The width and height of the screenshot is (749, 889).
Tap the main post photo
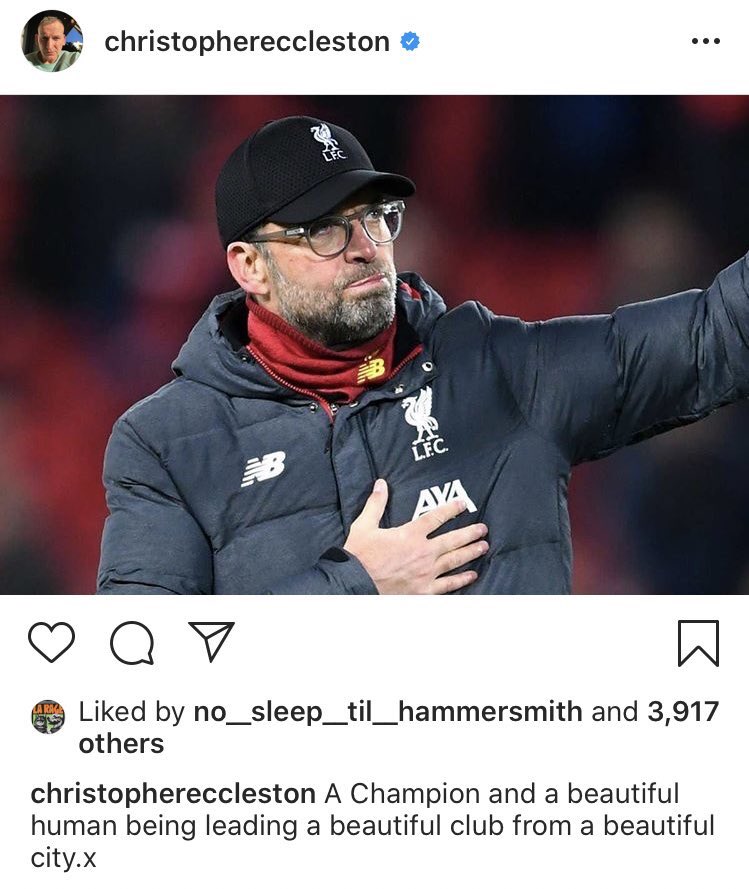pos(374,345)
